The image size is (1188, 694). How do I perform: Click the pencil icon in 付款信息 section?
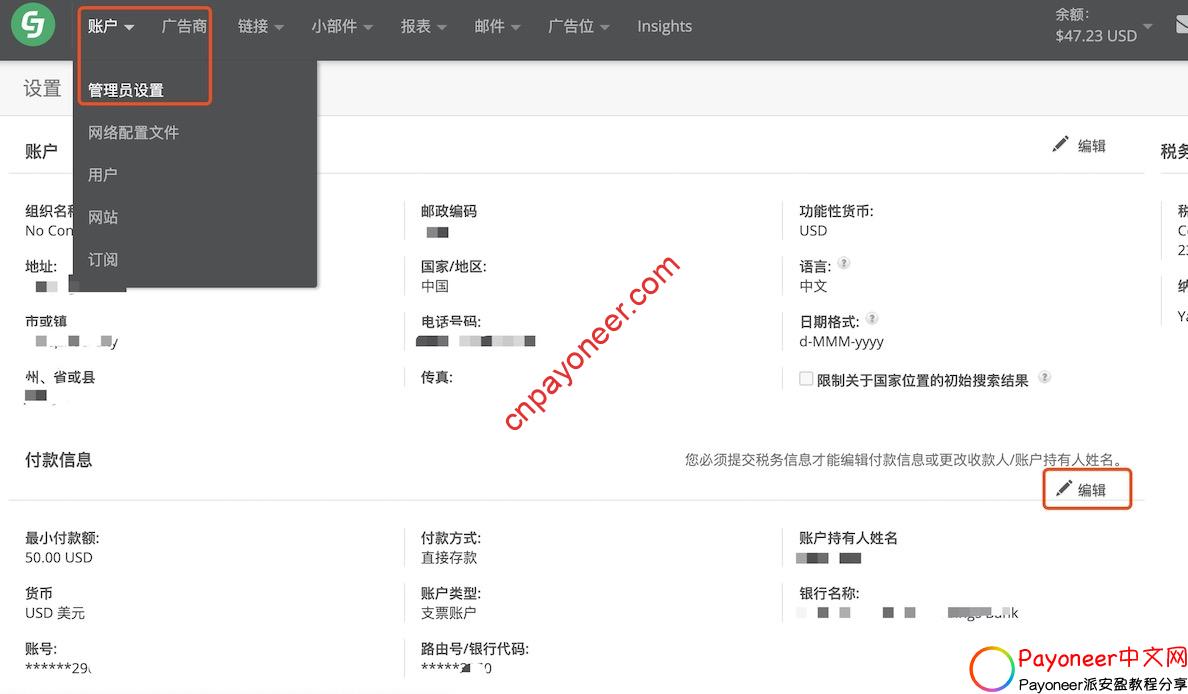(1064, 489)
